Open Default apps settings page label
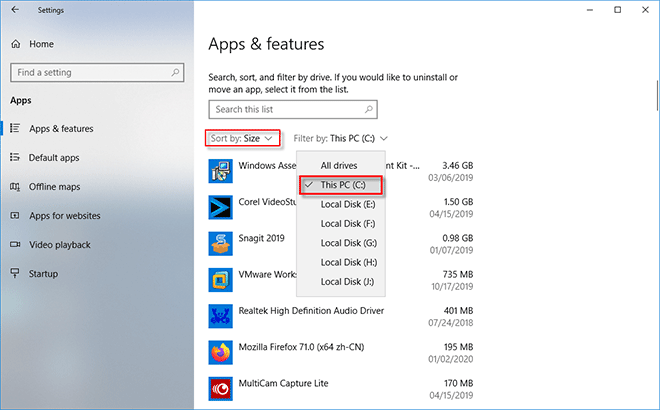 tap(54, 157)
